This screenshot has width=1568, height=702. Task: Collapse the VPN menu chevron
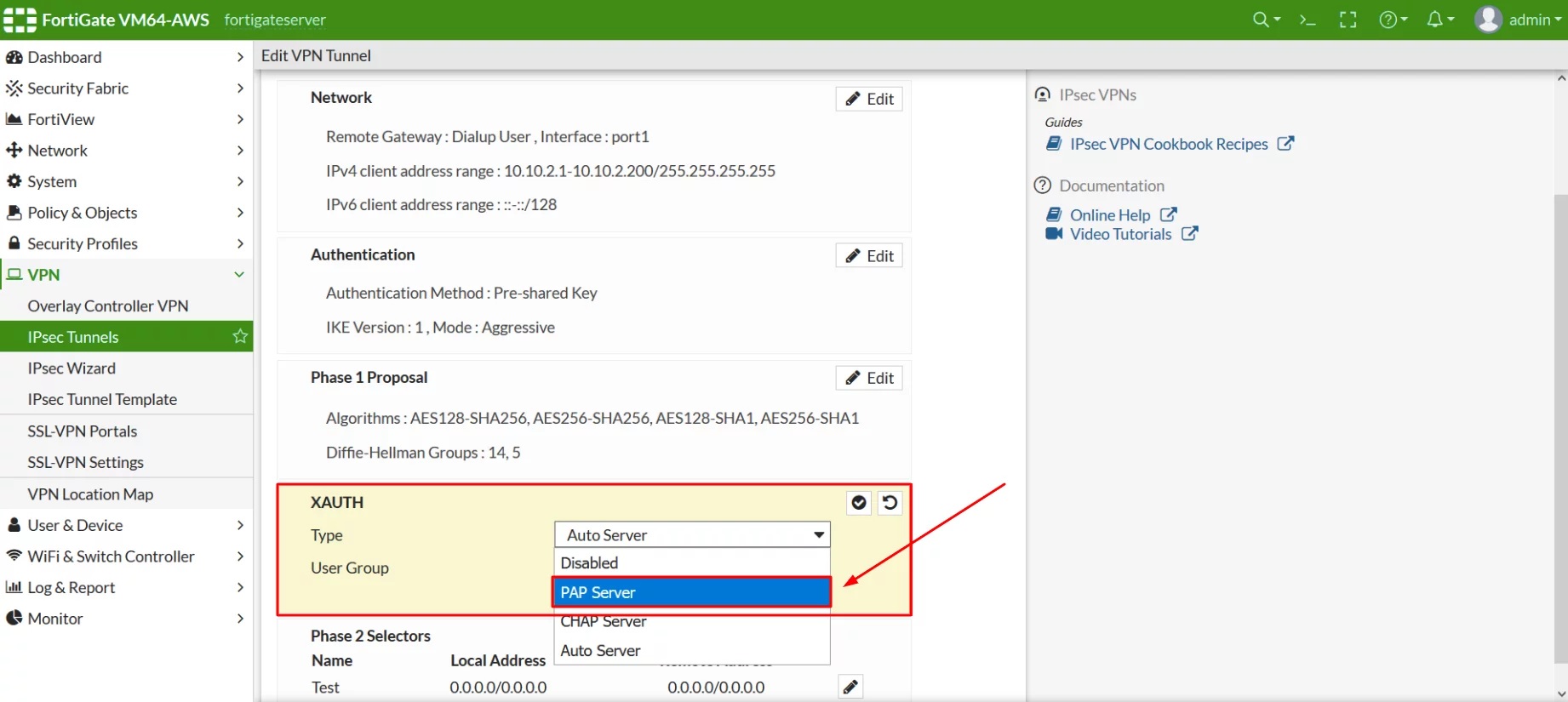coord(239,274)
